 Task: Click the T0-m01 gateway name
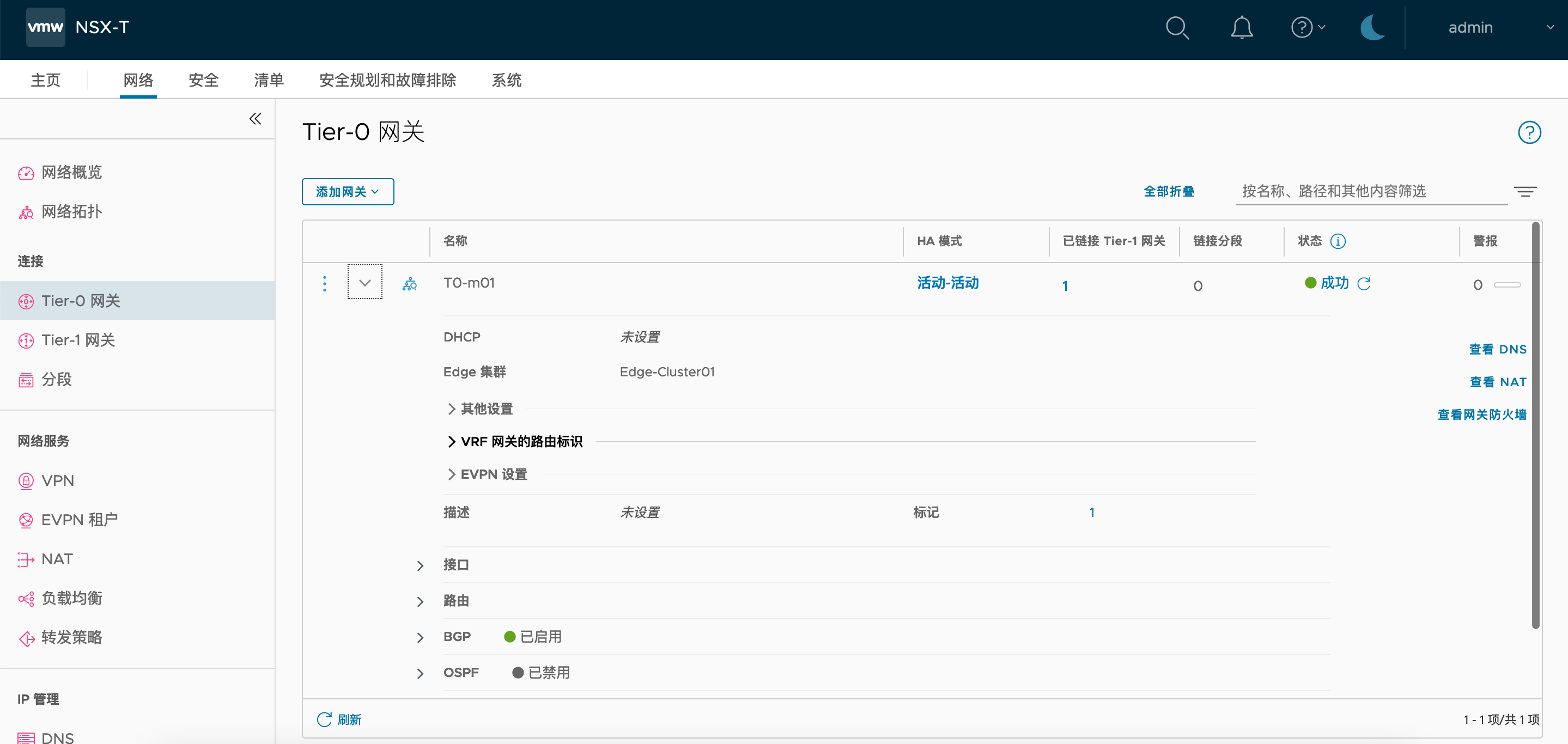469,283
